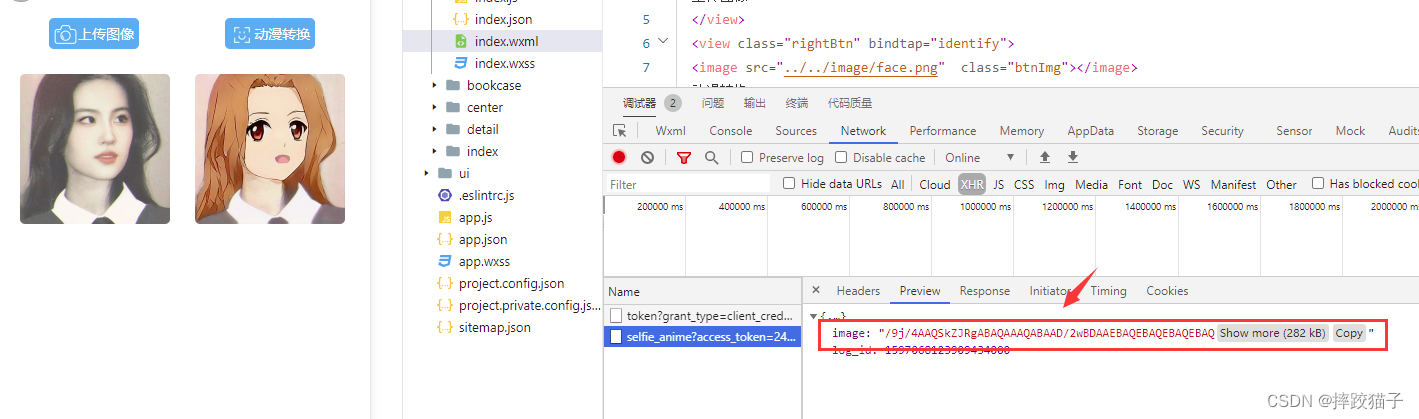The height and width of the screenshot is (419, 1419).
Task: Toggle the red filter funnel icon
Action: click(x=684, y=157)
